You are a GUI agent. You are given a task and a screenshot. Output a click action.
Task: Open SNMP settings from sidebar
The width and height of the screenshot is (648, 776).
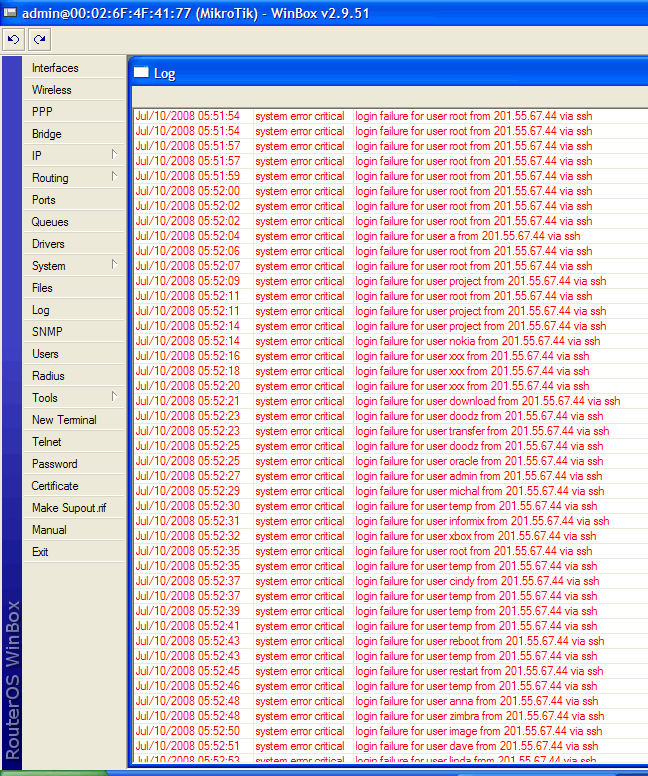pos(74,332)
